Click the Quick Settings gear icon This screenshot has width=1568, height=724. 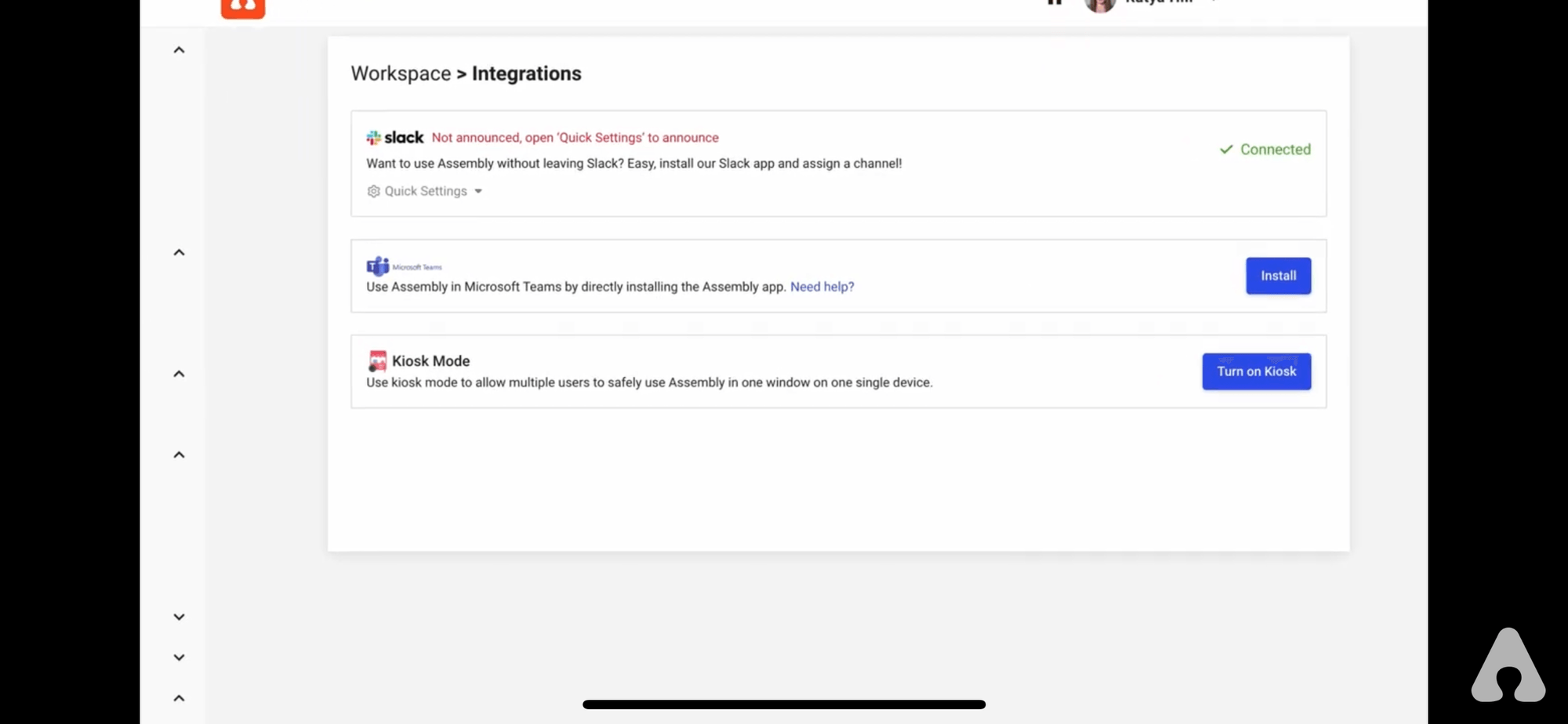tap(374, 191)
